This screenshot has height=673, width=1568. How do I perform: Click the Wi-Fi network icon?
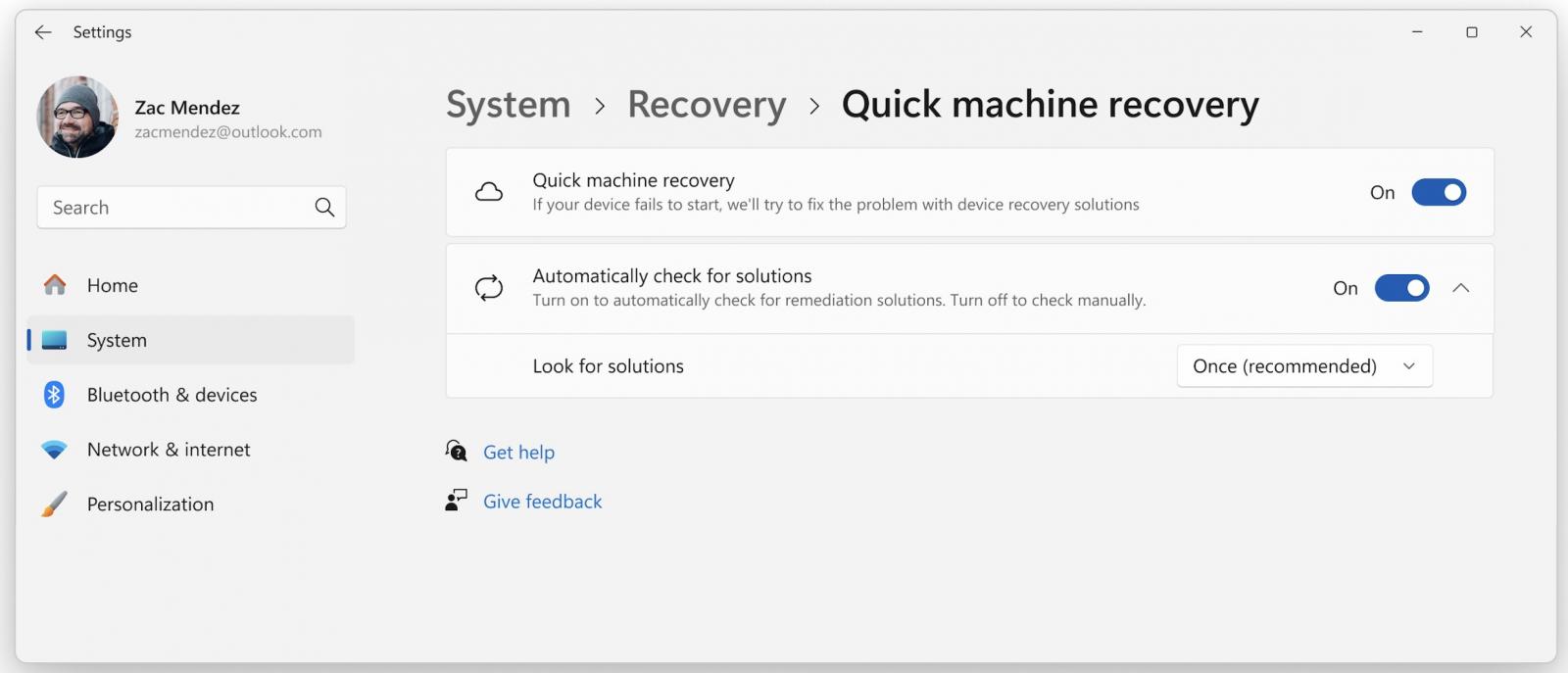pos(55,450)
